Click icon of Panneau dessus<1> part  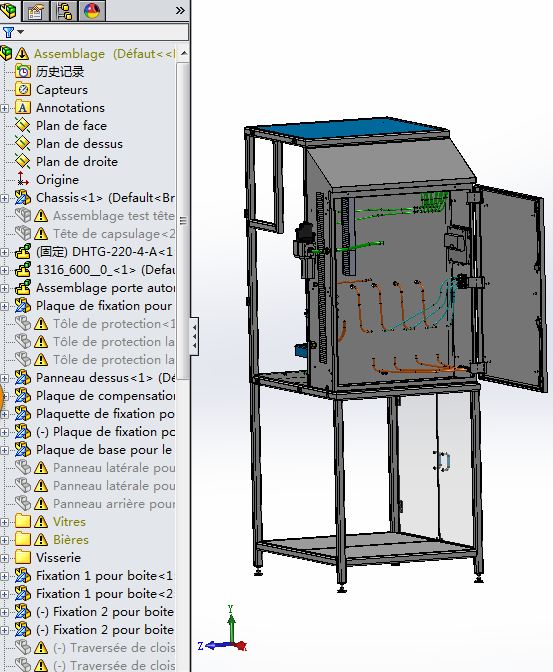point(23,378)
